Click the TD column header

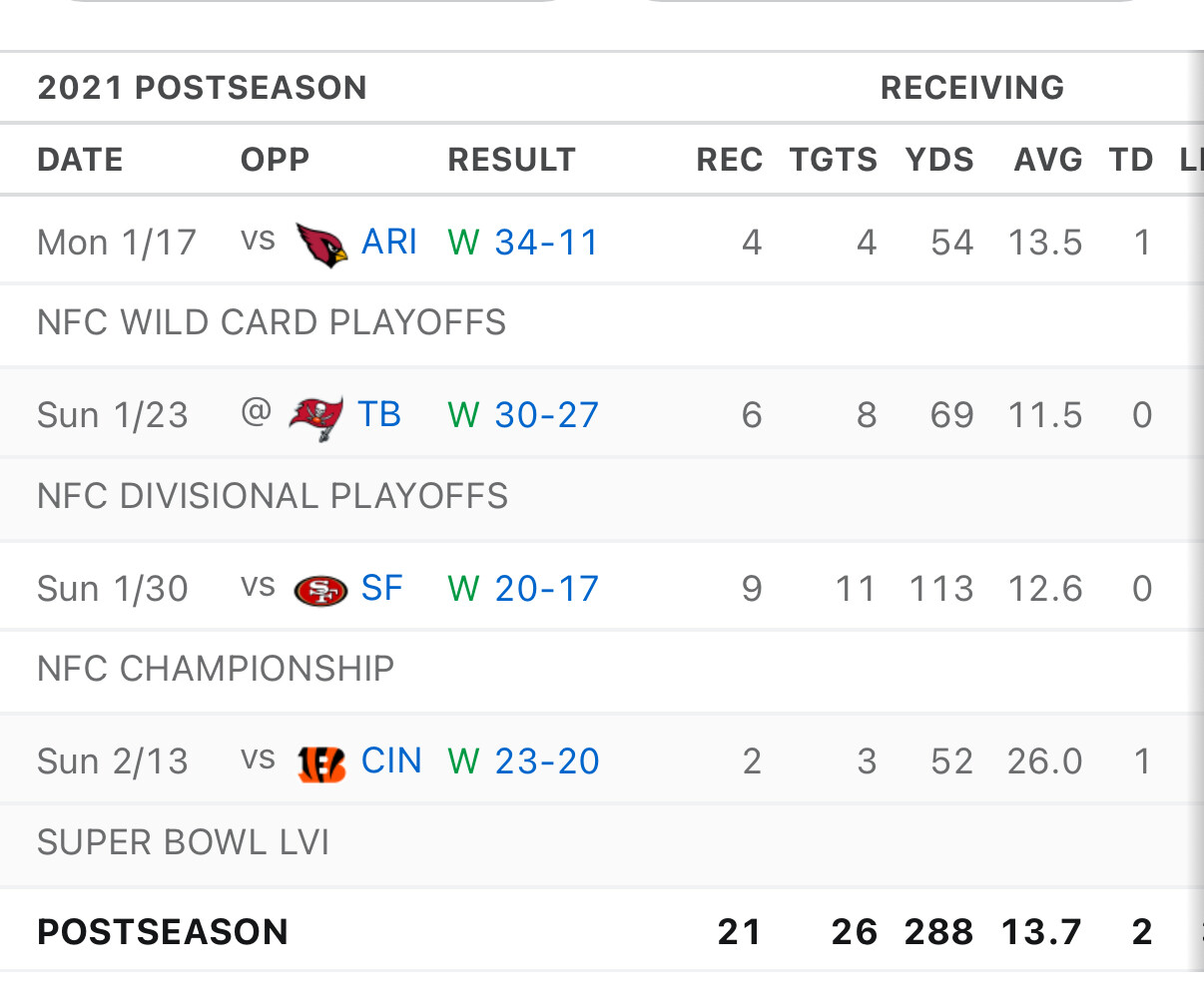click(x=1131, y=160)
